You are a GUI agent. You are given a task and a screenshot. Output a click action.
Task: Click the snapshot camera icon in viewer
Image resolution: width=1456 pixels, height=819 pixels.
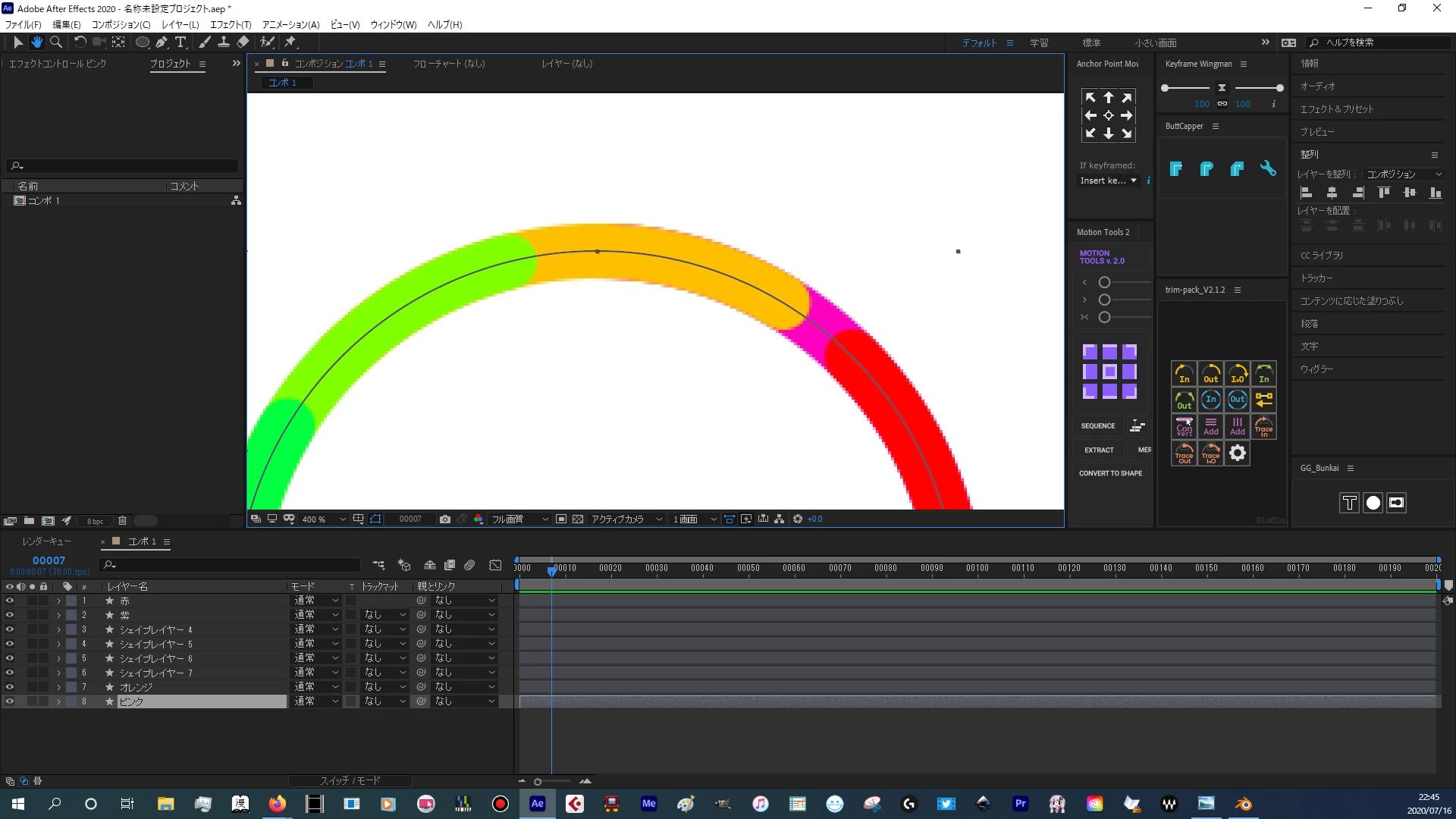tap(445, 519)
